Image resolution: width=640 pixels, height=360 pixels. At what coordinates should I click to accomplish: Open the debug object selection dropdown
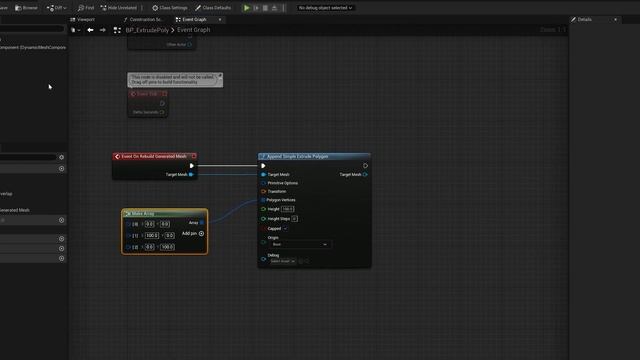[x=325, y=8]
